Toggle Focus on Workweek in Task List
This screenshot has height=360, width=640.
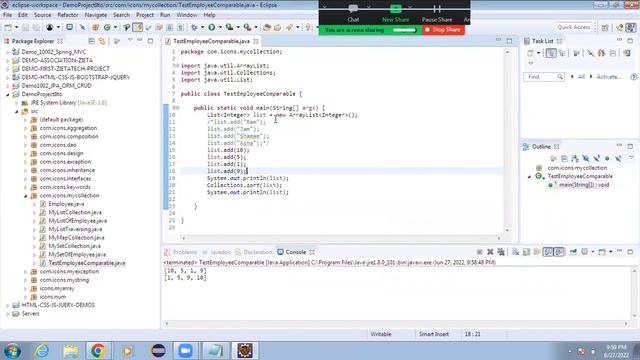[x=576, y=53]
